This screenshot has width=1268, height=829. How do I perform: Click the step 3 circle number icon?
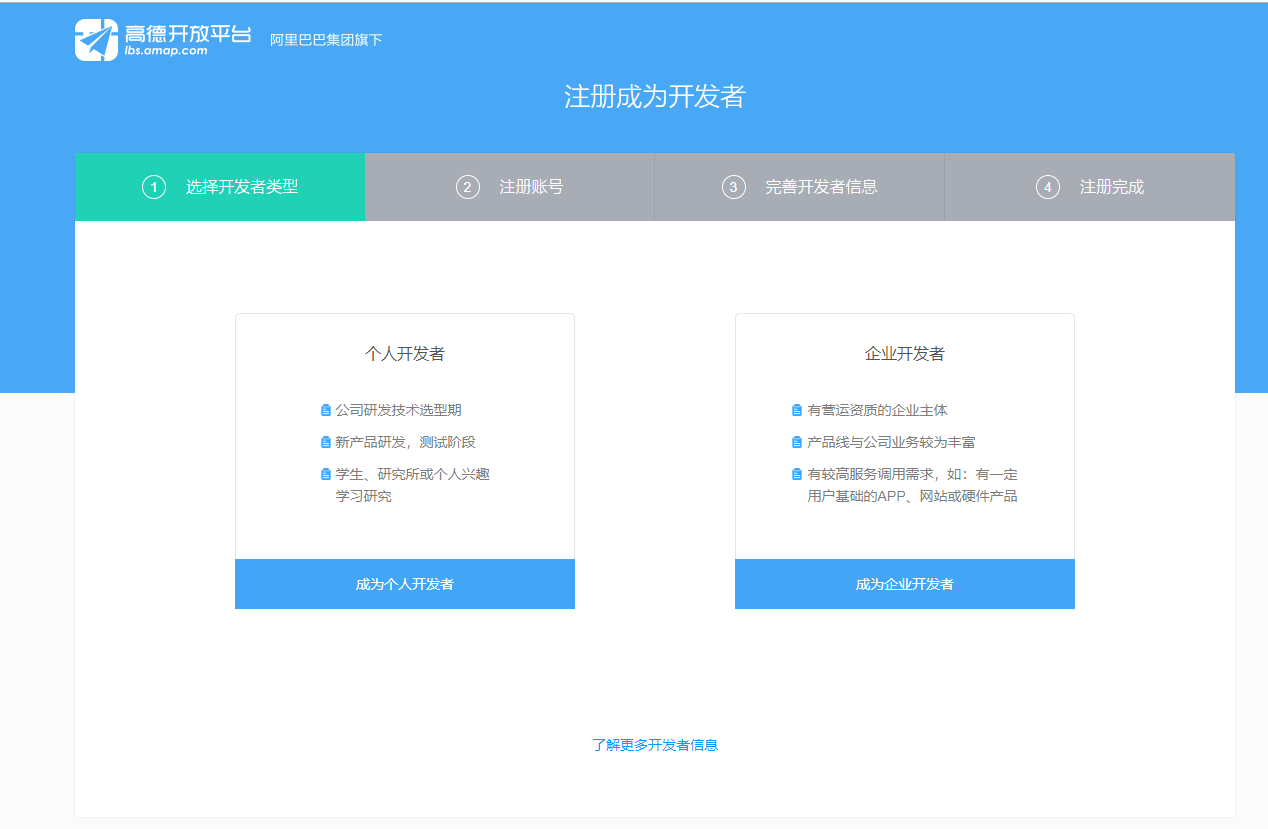click(734, 187)
